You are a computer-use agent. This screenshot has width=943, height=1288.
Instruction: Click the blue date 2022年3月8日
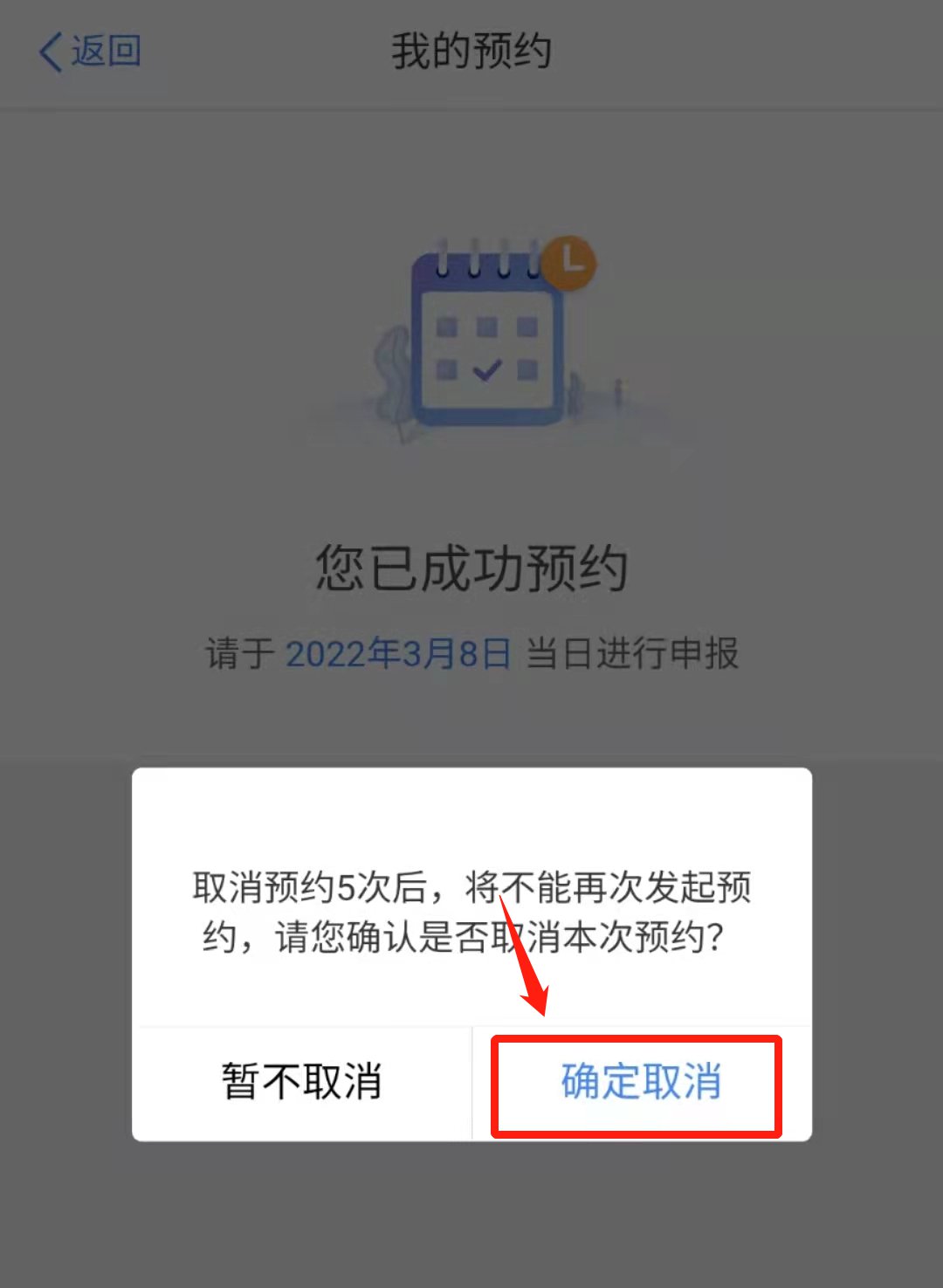pos(398,653)
